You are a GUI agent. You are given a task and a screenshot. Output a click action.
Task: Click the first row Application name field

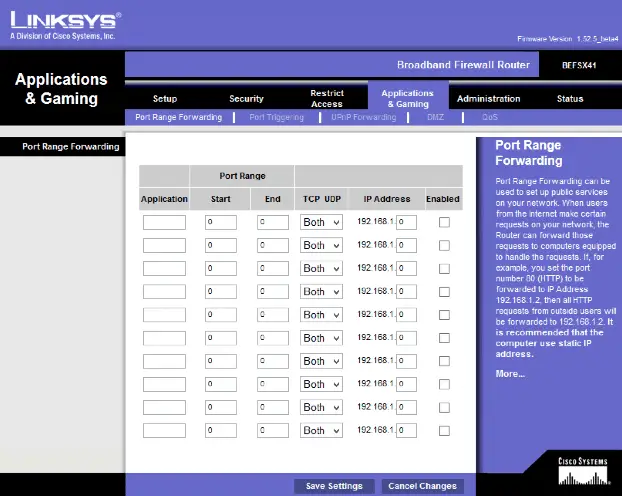coord(164,222)
